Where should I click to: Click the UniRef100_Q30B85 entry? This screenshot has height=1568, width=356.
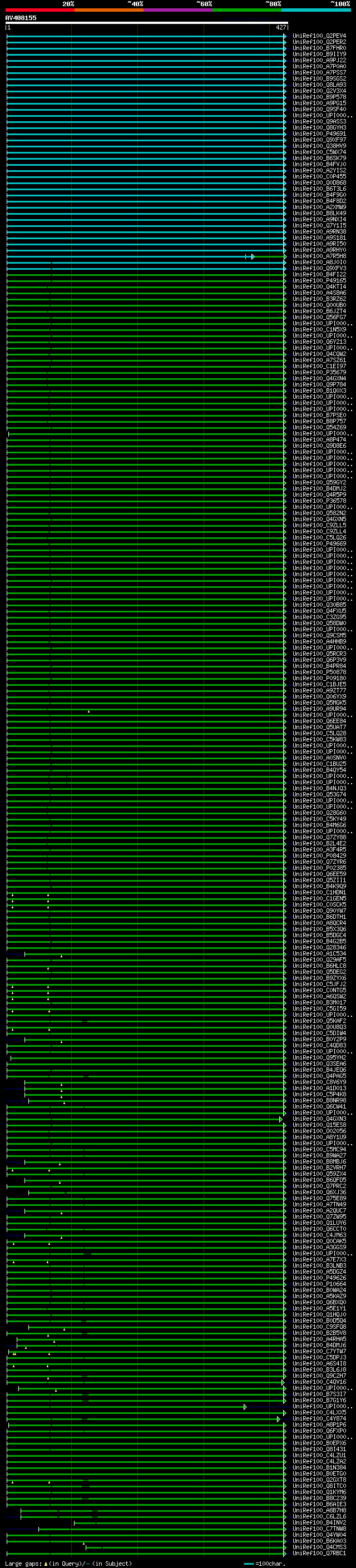319,605
